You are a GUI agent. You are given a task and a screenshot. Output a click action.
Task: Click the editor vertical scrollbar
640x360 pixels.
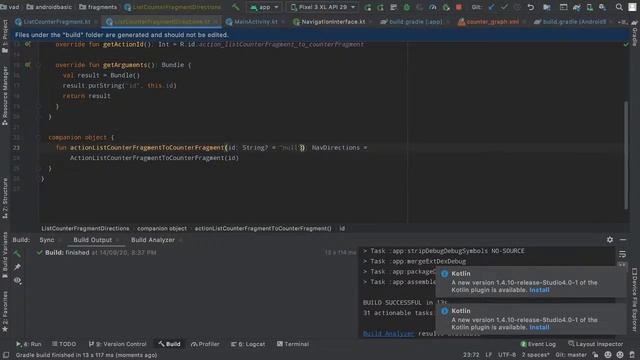[x=626, y=155]
